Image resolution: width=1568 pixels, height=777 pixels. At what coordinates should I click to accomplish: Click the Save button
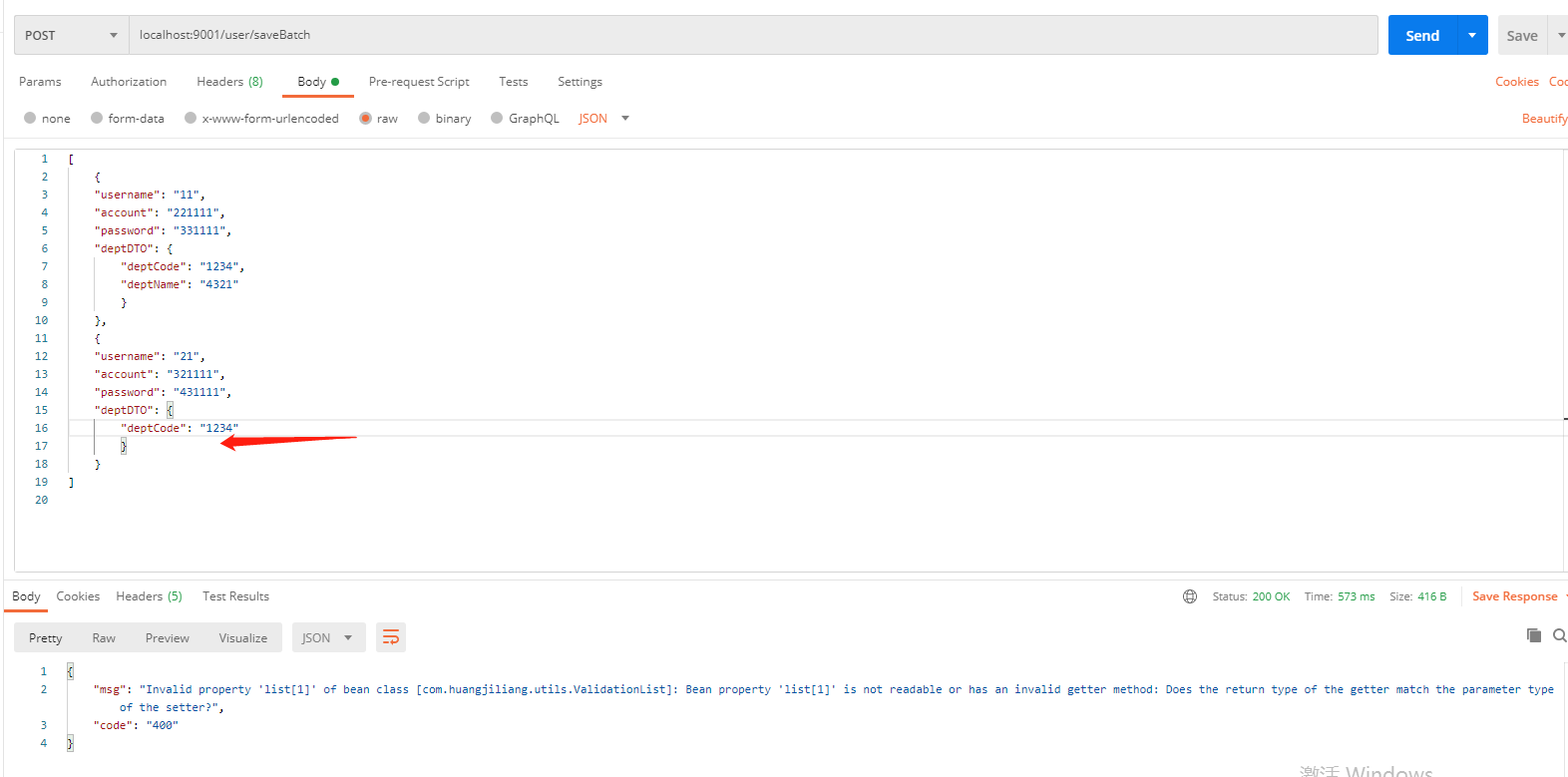click(x=1522, y=35)
